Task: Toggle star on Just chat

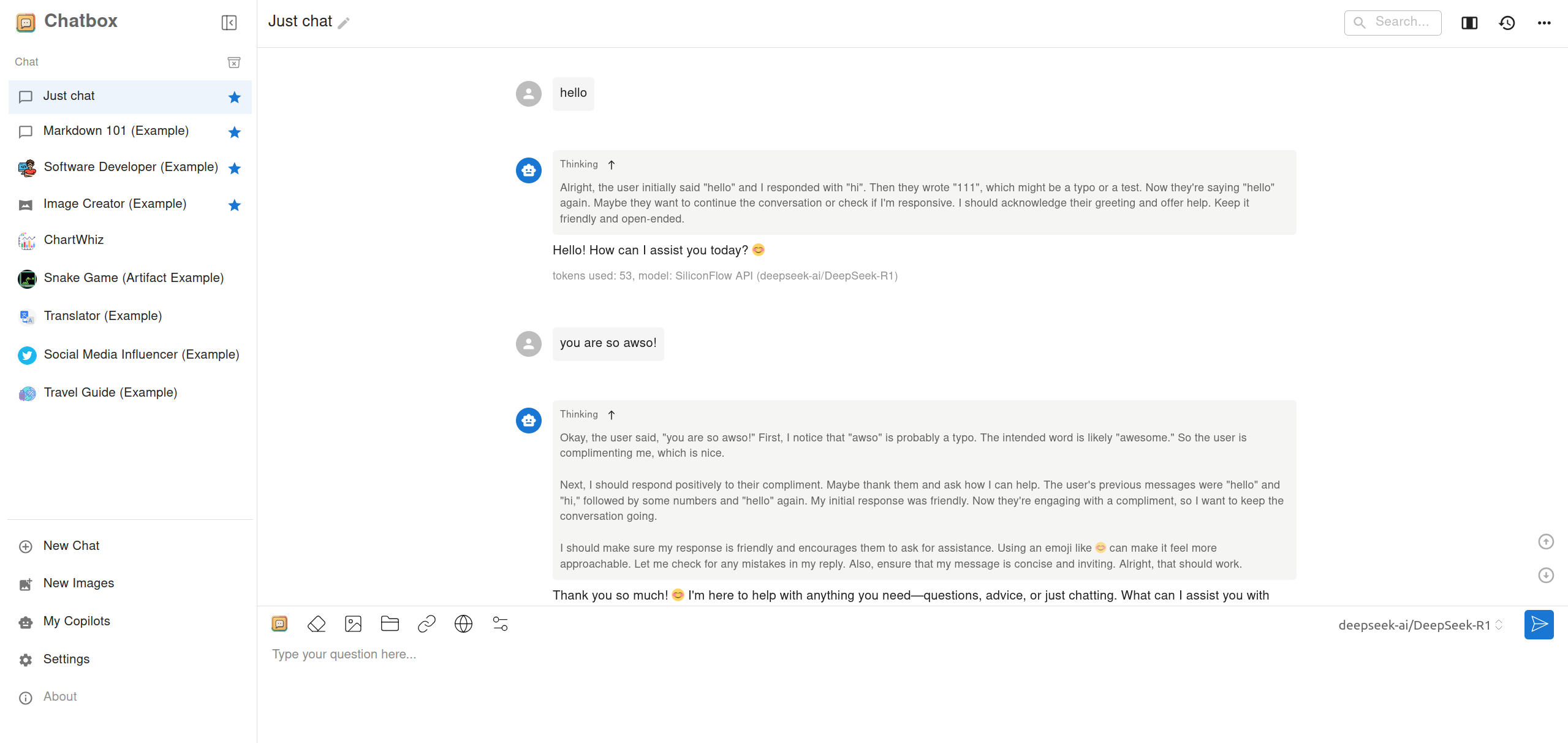Action: coord(234,97)
